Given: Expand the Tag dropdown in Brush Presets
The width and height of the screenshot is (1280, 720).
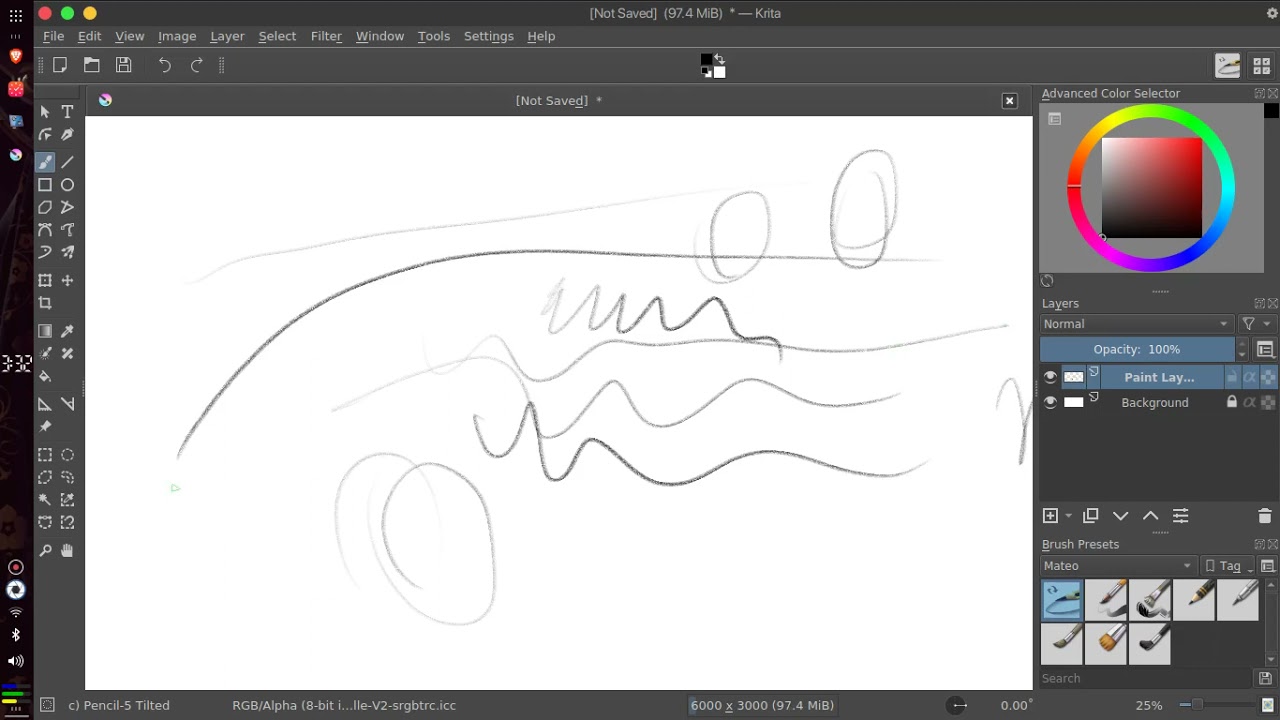Looking at the screenshot, I should pos(1229,566).
